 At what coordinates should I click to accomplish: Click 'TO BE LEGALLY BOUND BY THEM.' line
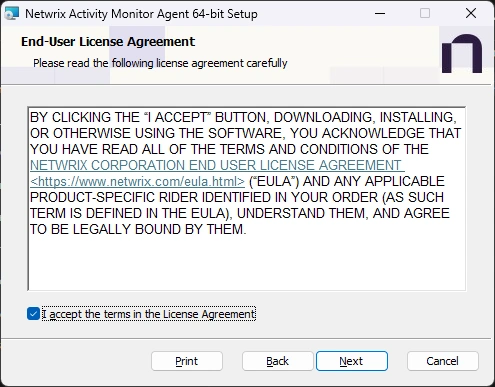pos(138,229)
